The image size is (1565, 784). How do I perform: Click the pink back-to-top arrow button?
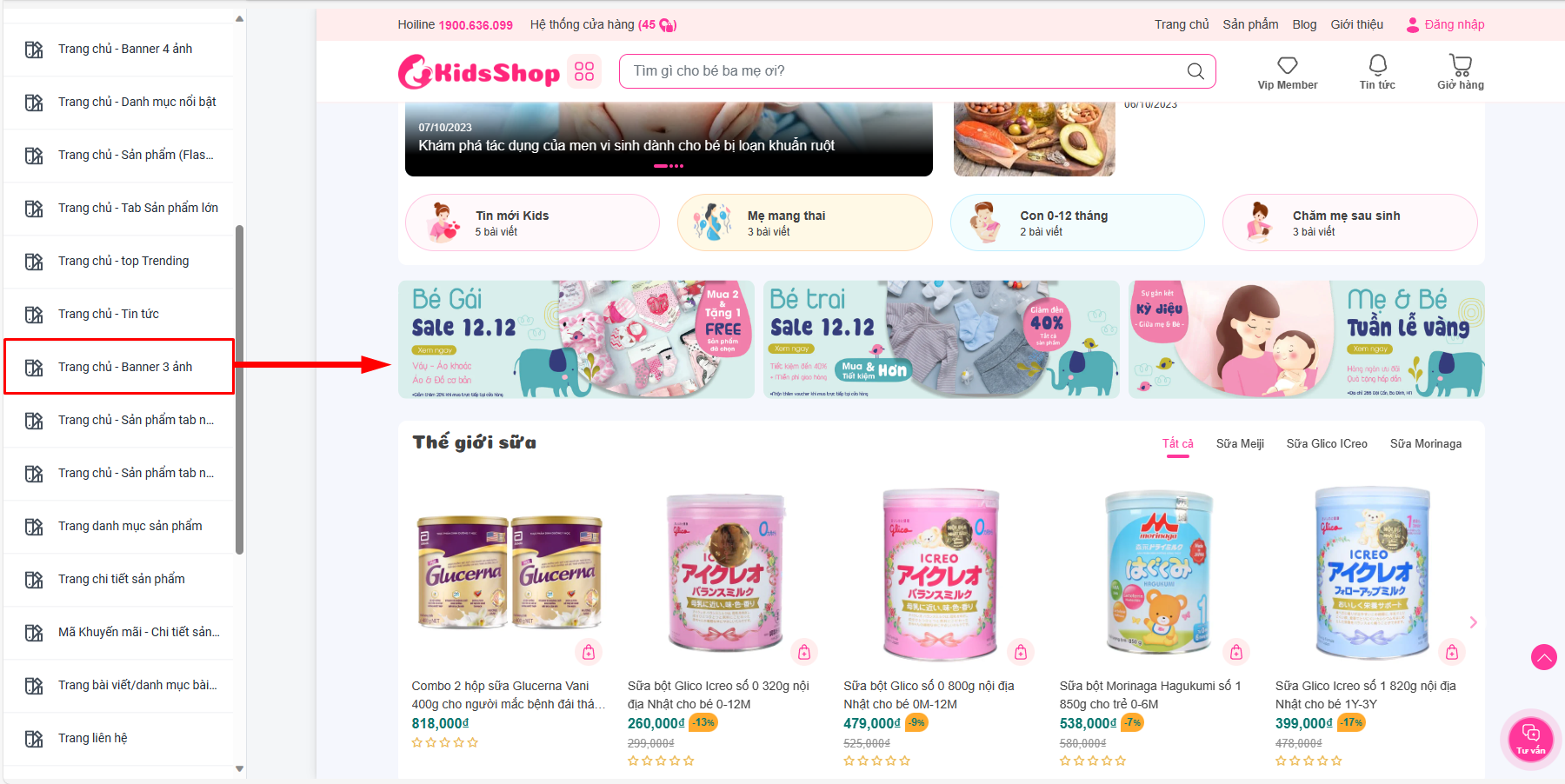coord(1544,657)
